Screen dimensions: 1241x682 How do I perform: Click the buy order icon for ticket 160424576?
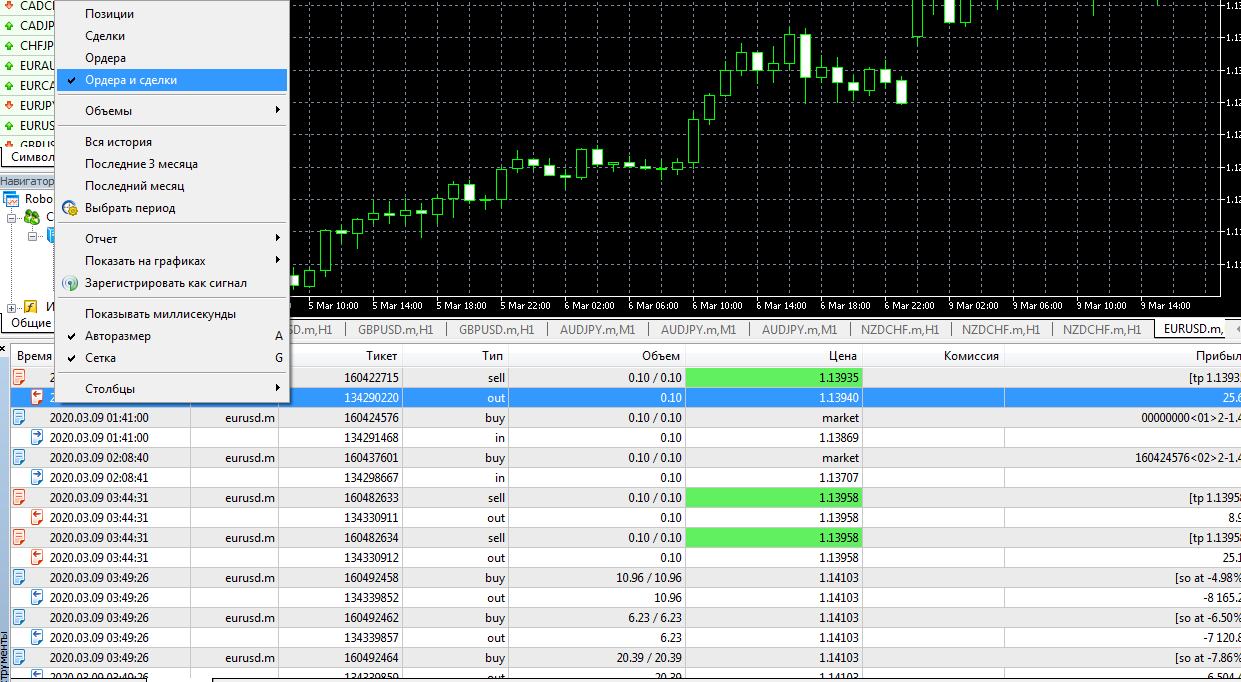pos(19,417)
